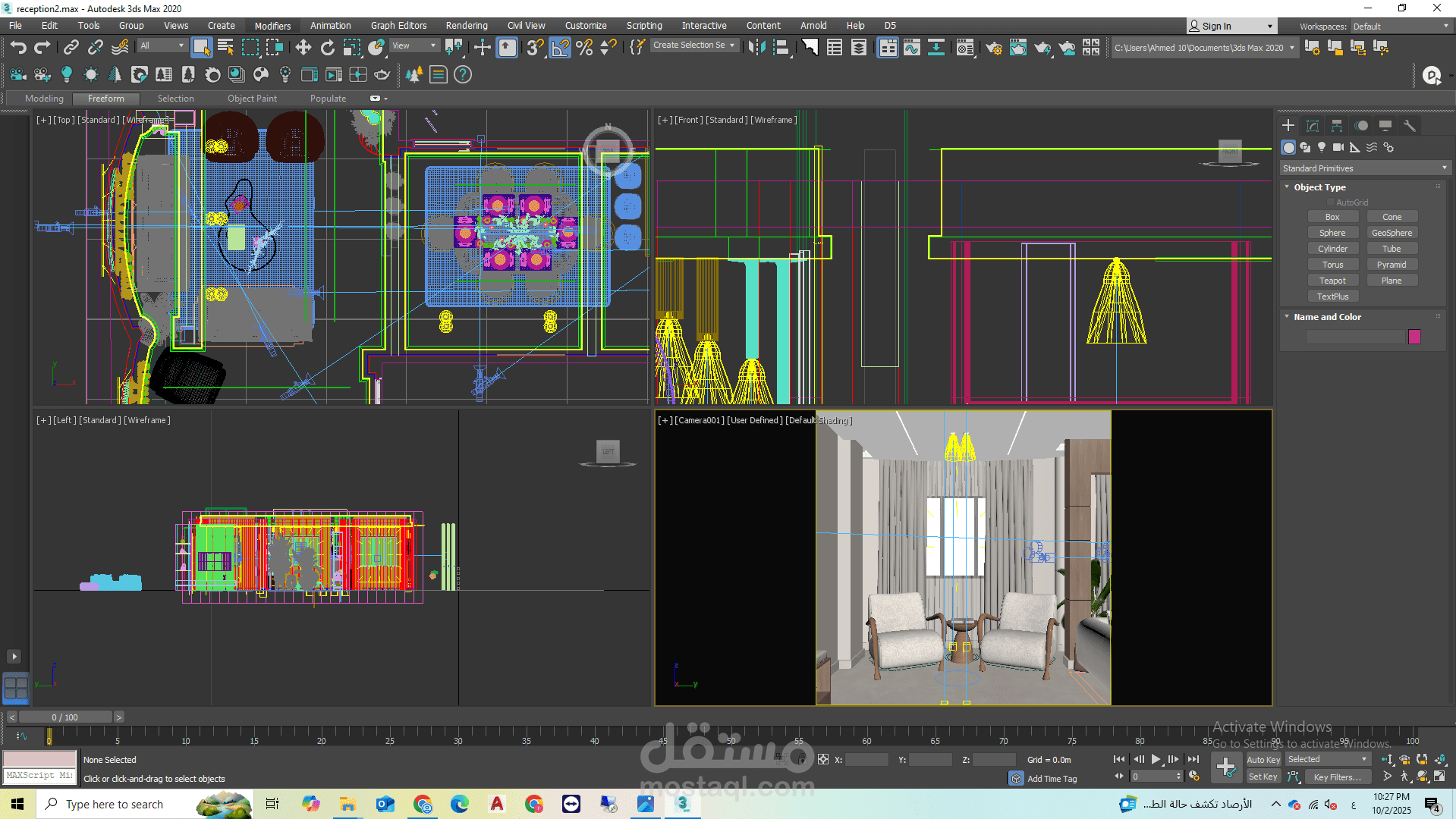Collapse the Object Type rollout

point(1319,187)
